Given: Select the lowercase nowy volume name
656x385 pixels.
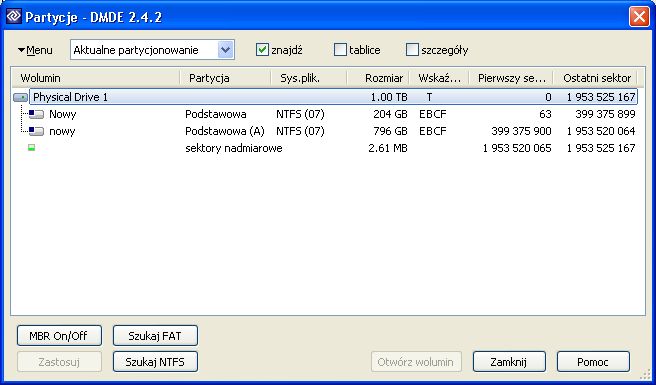Looking at the screenshot, I should 62,131.
